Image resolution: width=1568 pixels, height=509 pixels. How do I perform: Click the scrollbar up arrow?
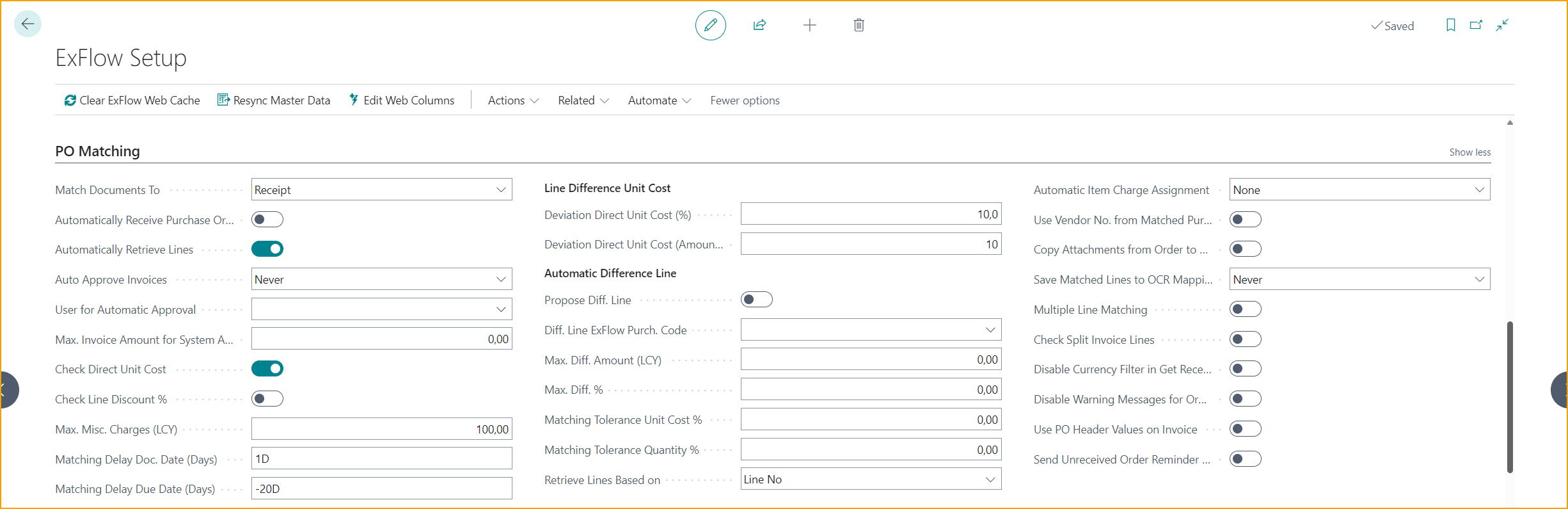pos(1510,123)
